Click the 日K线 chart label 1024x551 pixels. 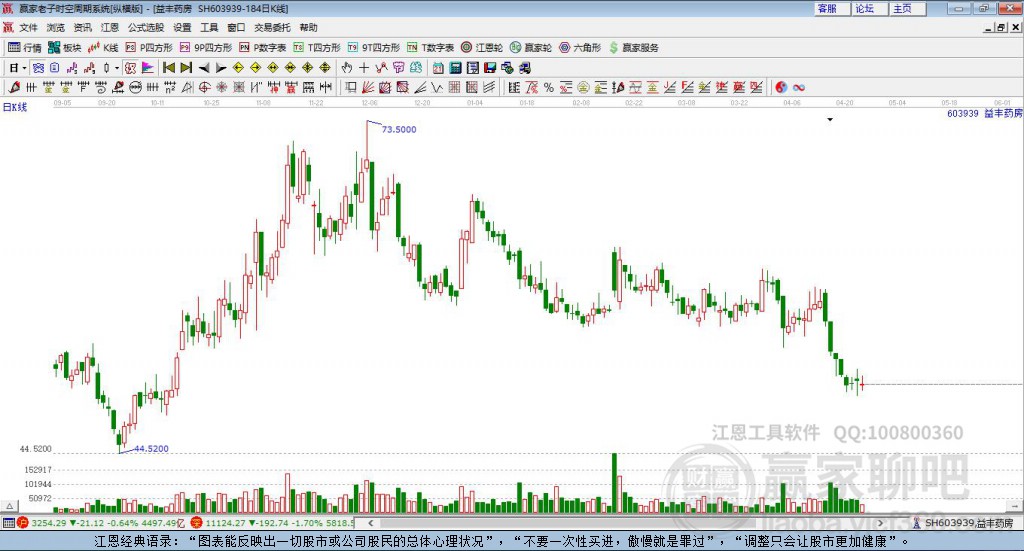pyautogui.click(x=15, y=107)
